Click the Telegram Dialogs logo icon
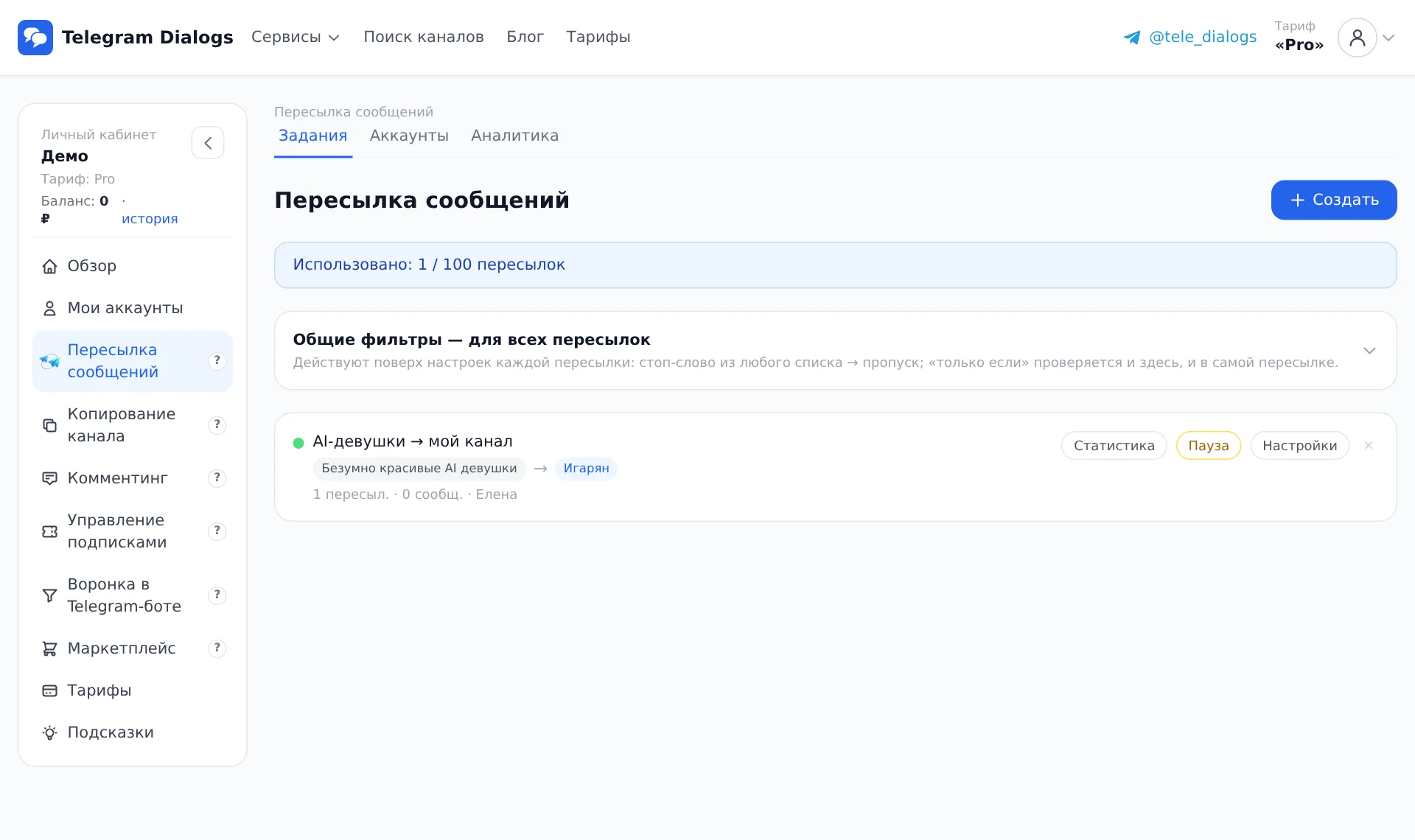1415x840 pixels. coord(35,38)
